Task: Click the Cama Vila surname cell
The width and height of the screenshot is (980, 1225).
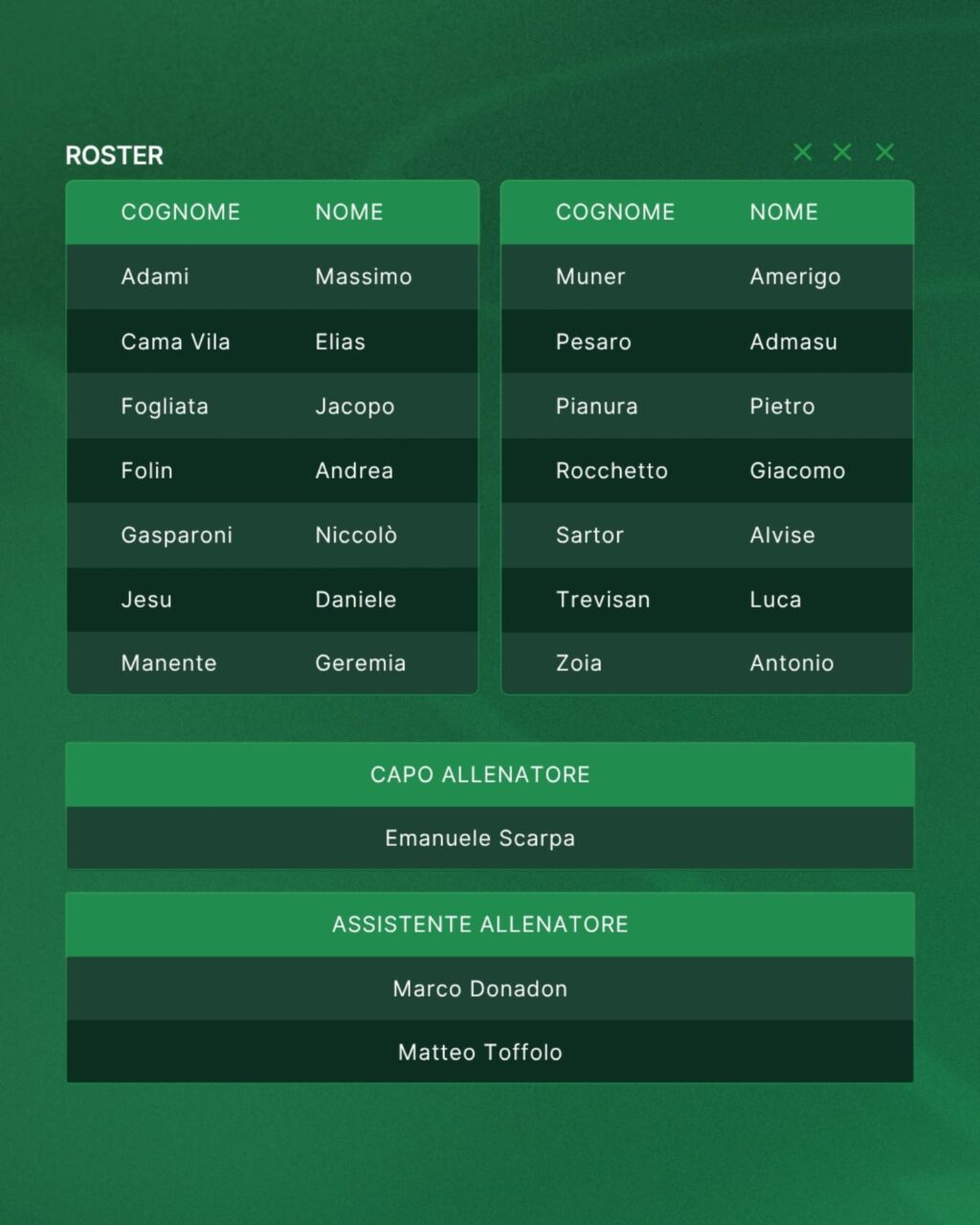Action: 175,342
